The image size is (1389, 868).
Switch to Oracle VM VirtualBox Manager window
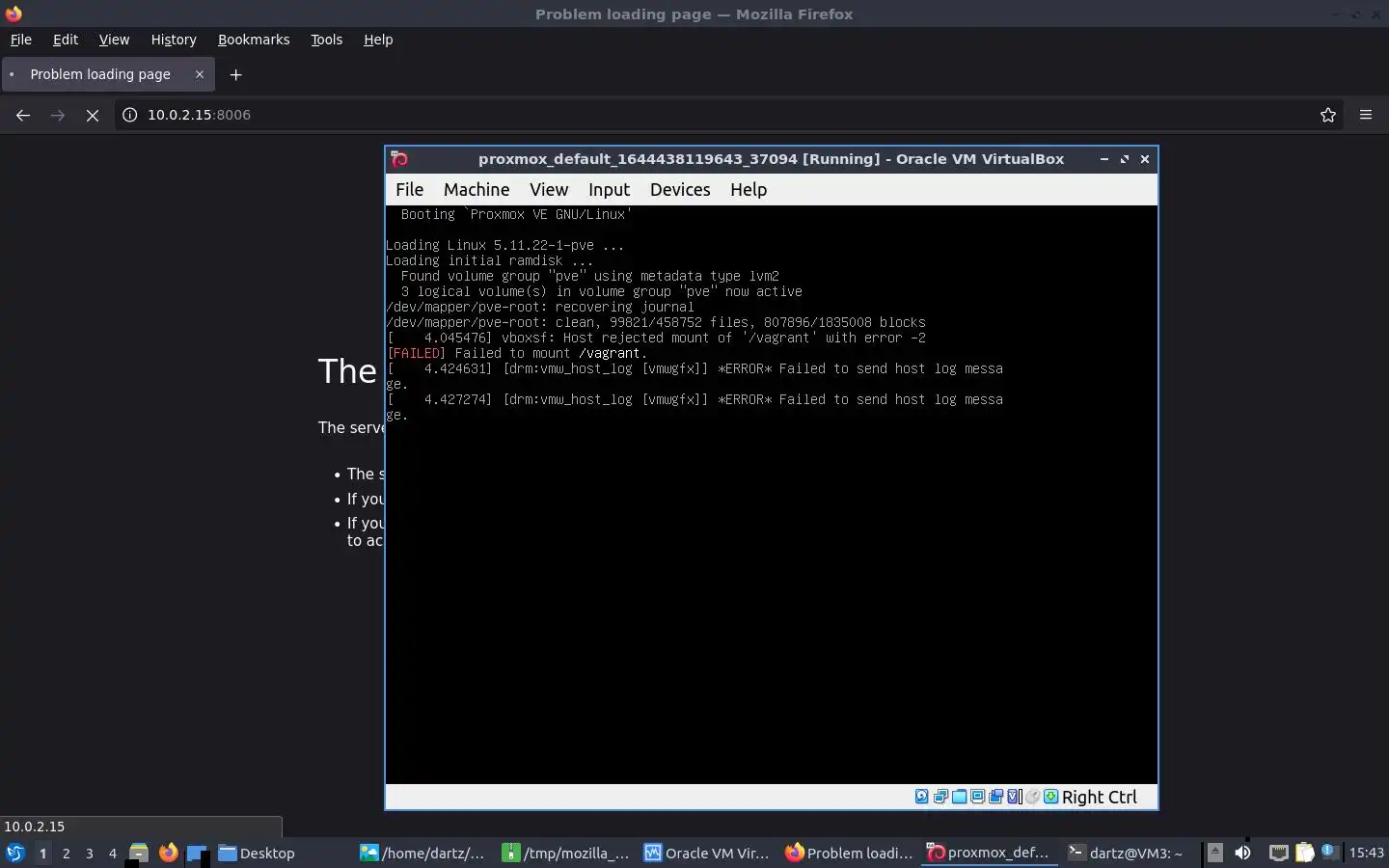tap(707, 853)
